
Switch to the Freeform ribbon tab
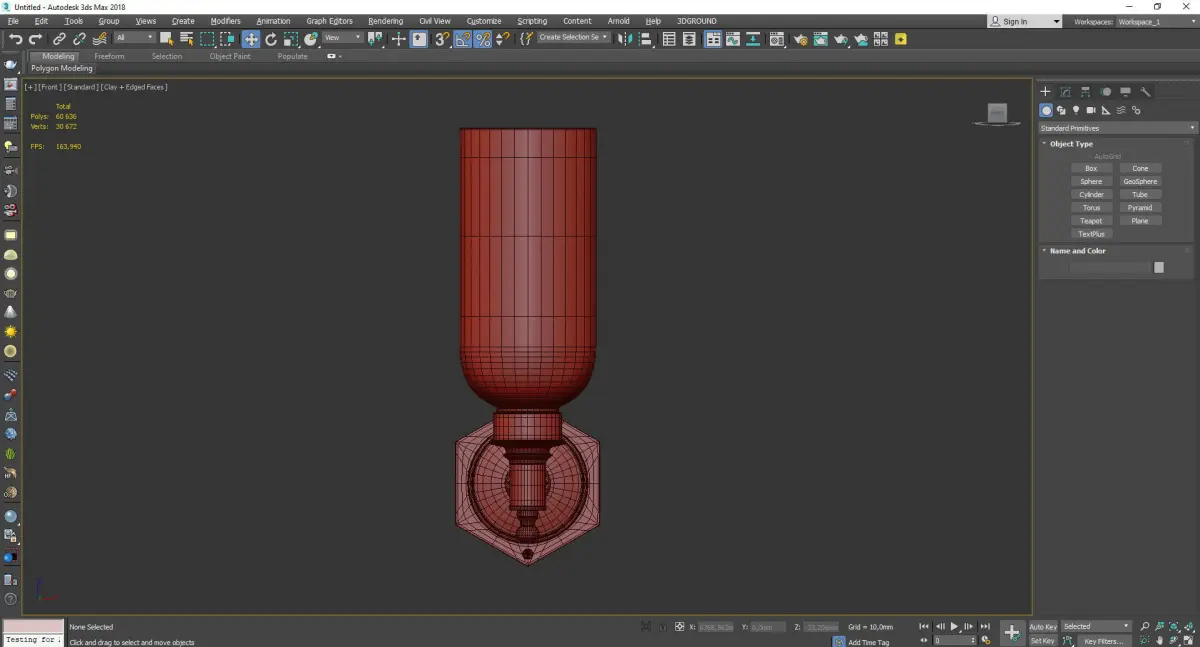pos(109,56)
